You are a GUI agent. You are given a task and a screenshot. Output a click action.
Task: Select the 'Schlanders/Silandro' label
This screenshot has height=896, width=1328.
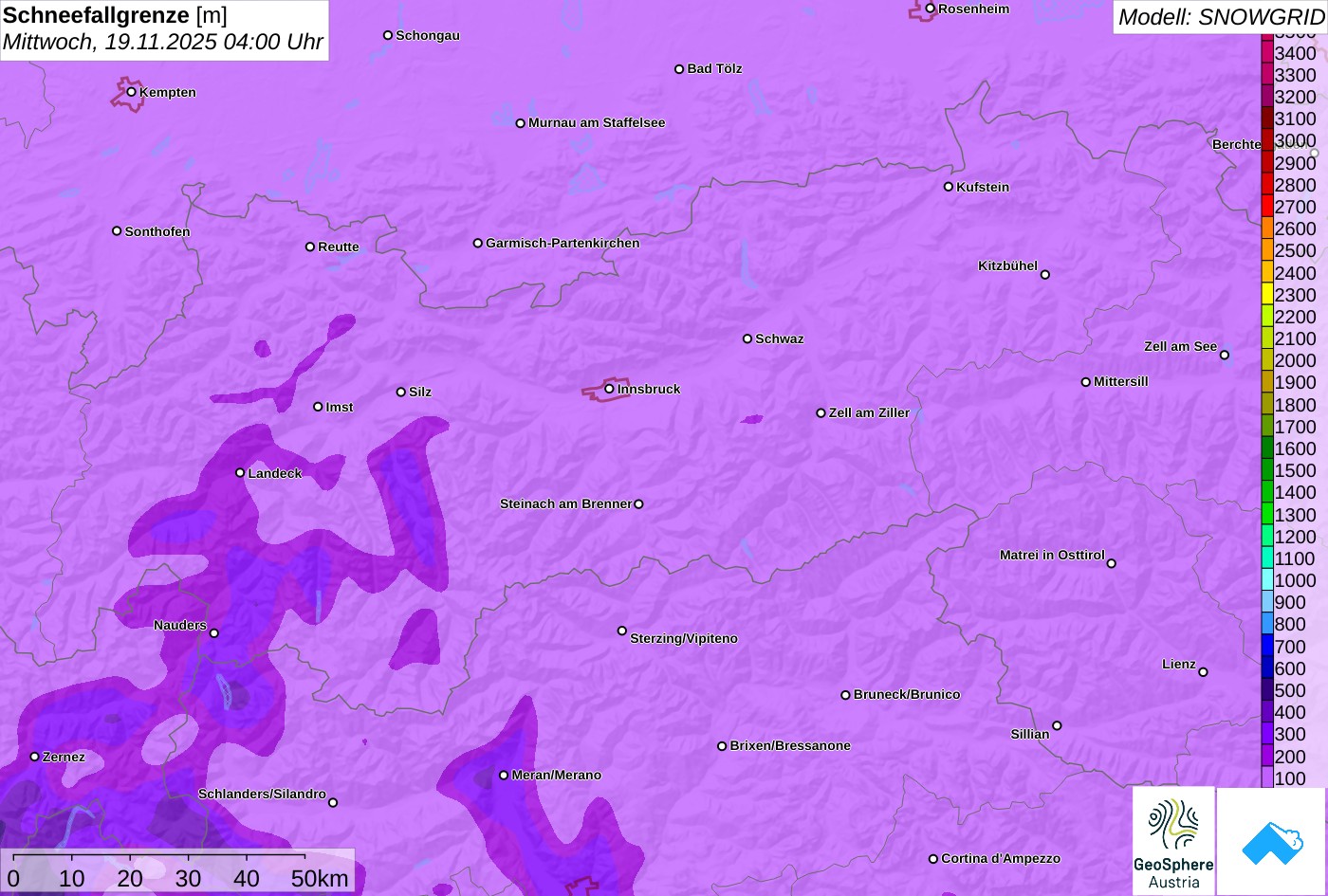pos(262,795)
